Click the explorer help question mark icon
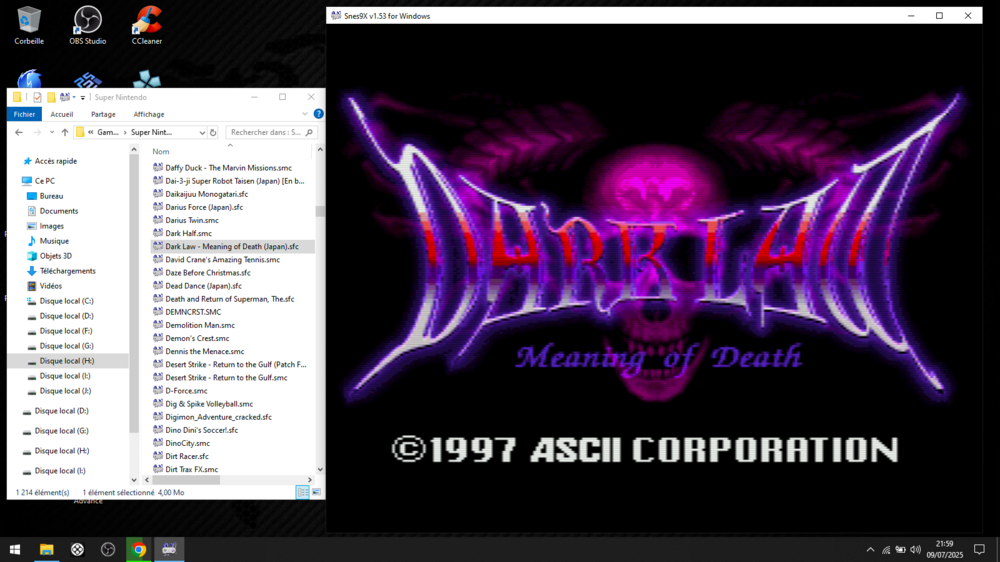Image resolution: width=1000 pixels, height=562 pixels. [x=317, y=114]
